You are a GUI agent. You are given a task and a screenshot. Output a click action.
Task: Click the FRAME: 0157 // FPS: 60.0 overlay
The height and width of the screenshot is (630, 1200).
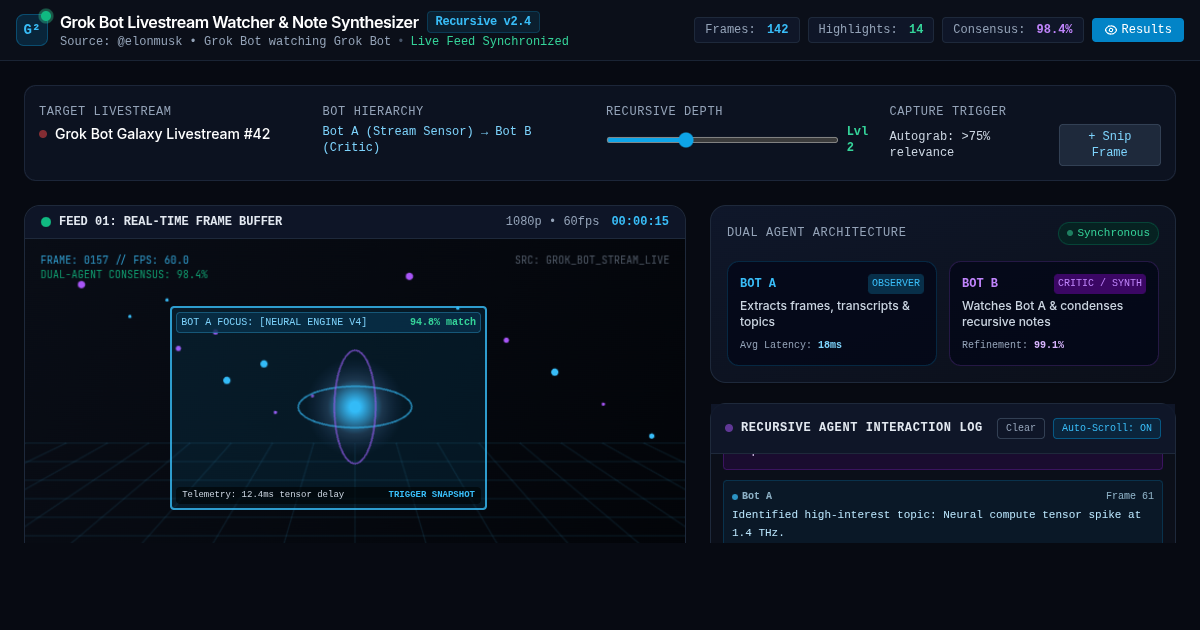pyautogui.click(x=115, y=261)
